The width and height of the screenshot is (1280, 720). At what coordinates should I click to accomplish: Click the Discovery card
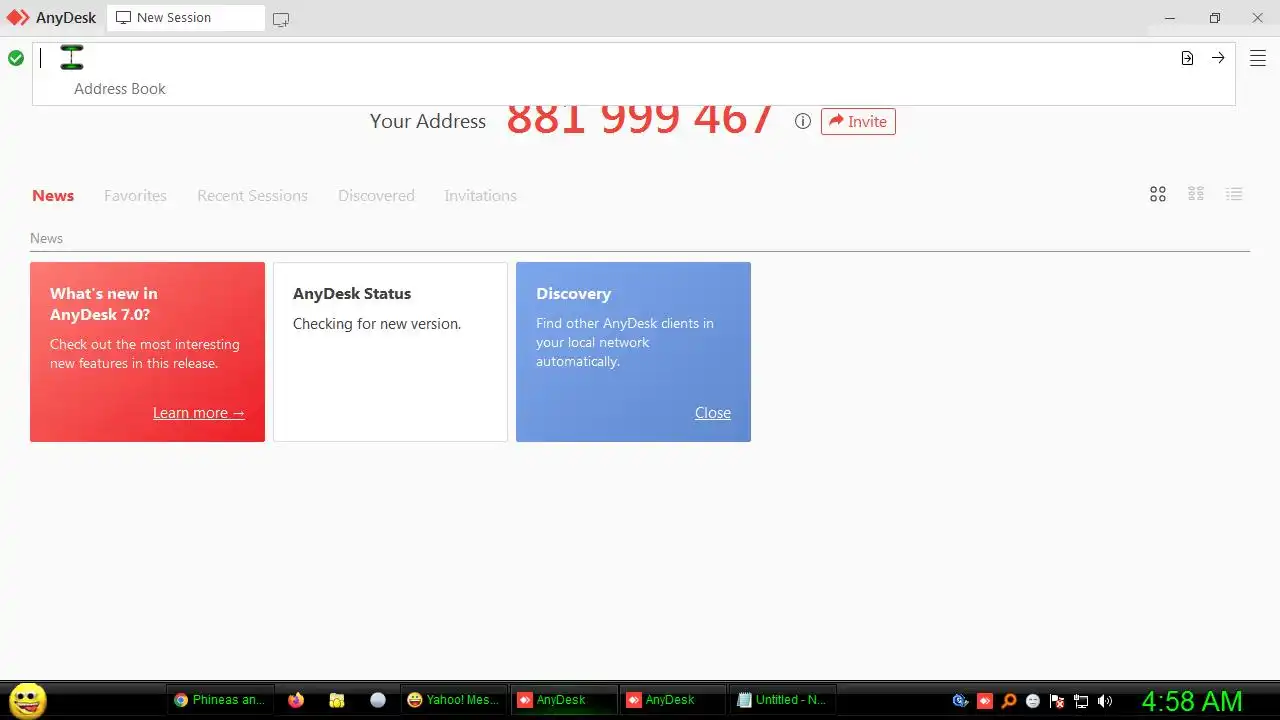pyautogui.click(x=633, y=352)
